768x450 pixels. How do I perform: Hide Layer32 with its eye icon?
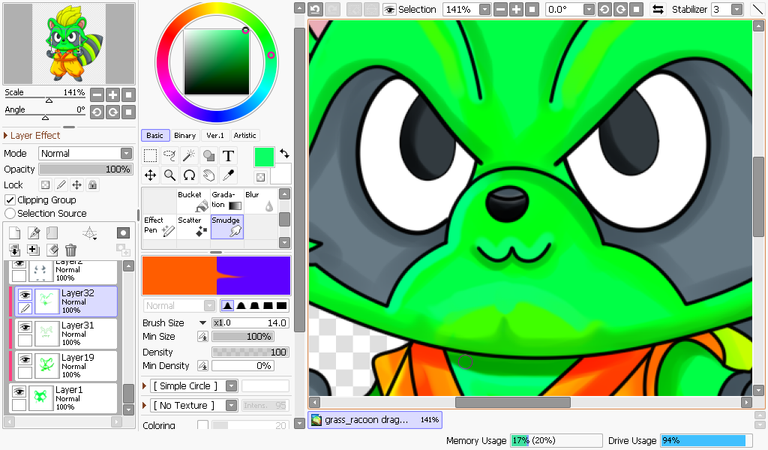[x=25, y=294]
